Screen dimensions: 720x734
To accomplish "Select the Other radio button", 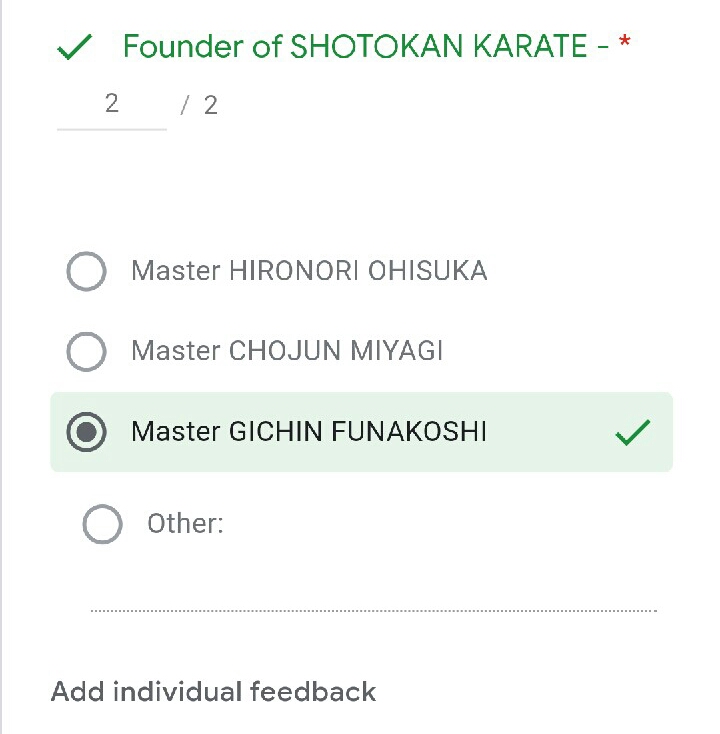I will (x=102, y=524).
